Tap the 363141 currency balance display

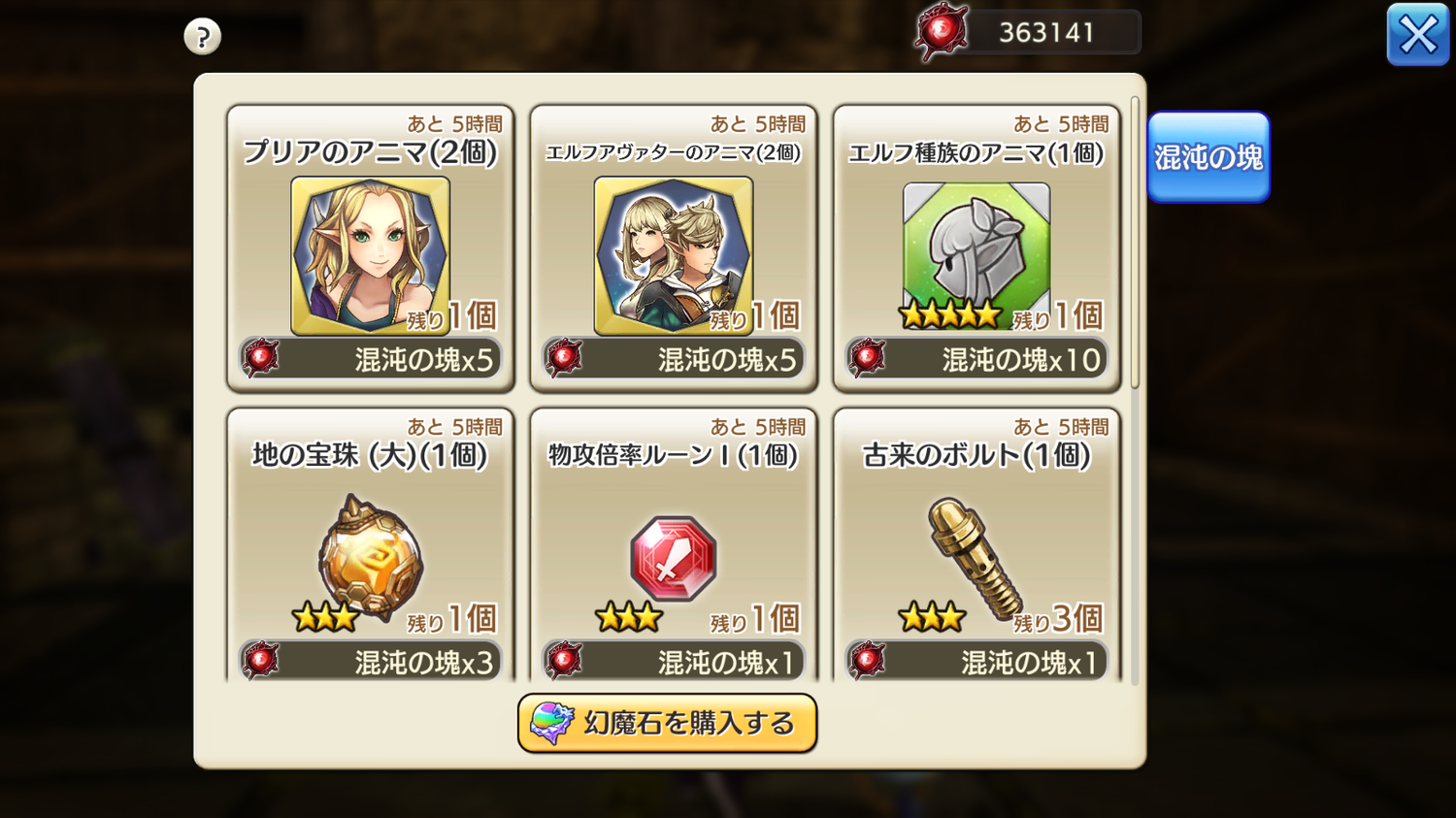(x=1046, y=33)
